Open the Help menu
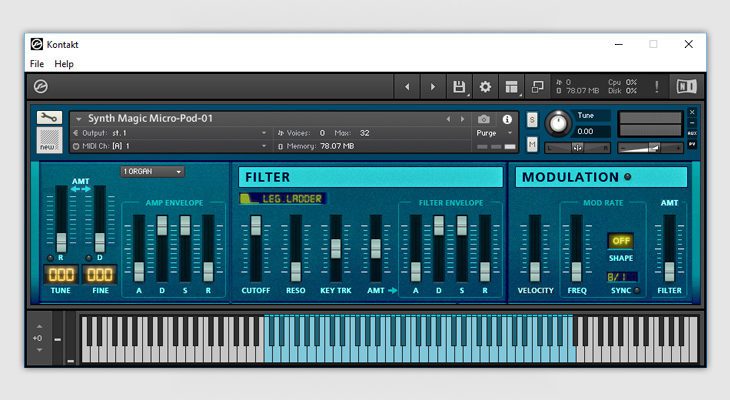The height and width of the screenshot is (400, 730). (x=64, y=64)
